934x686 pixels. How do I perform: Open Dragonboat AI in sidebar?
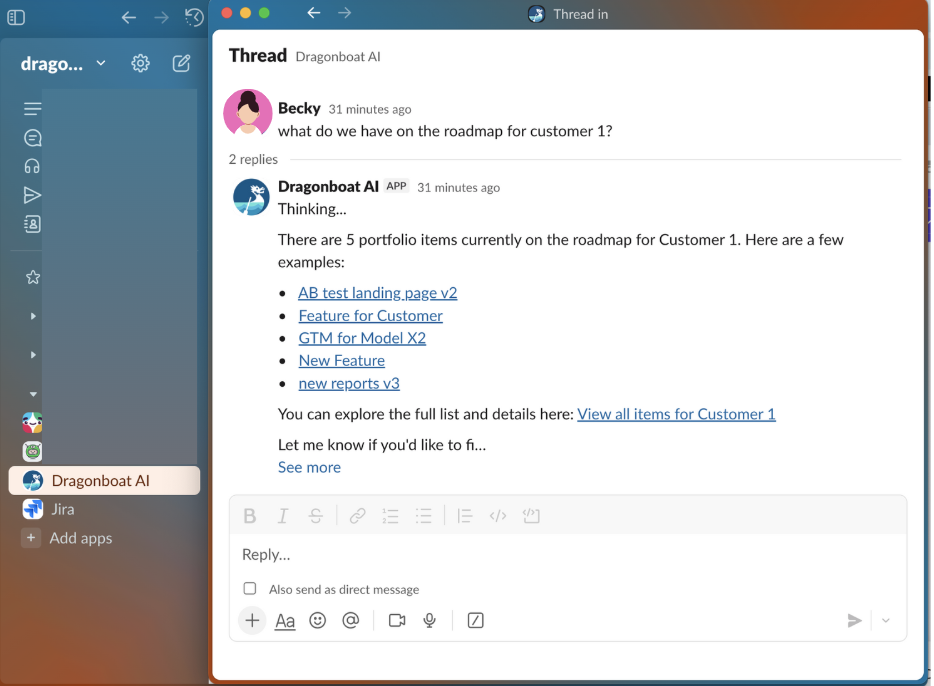pyautogui.click(x=100, y=481)
